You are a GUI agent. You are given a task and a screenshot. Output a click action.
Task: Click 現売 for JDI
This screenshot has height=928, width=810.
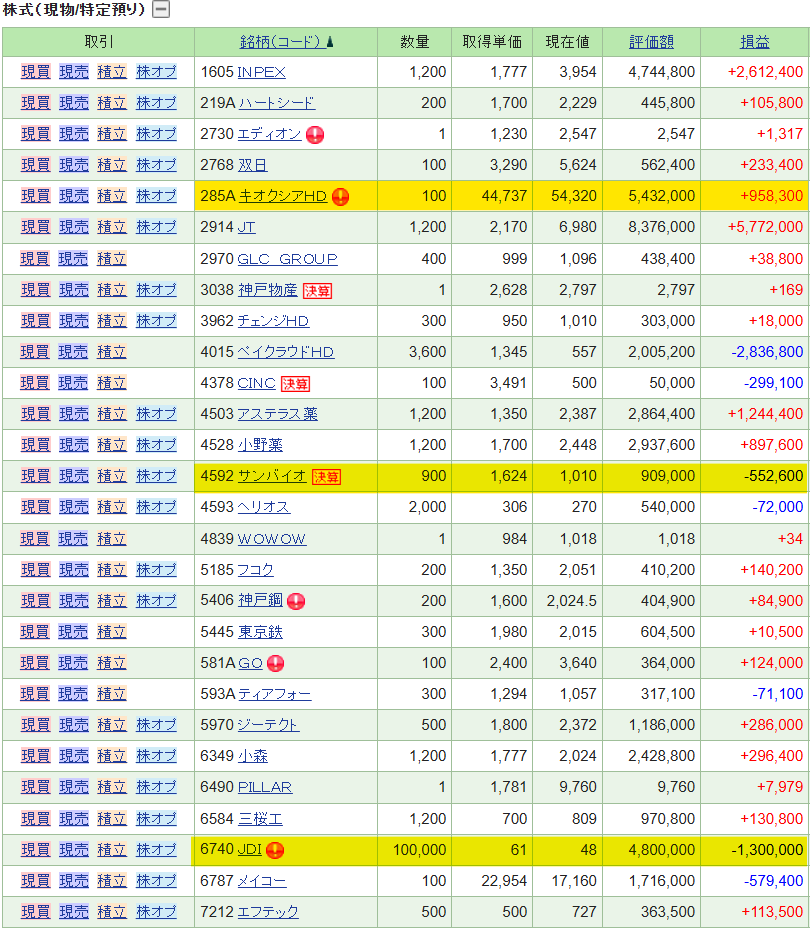click(74, 850)
